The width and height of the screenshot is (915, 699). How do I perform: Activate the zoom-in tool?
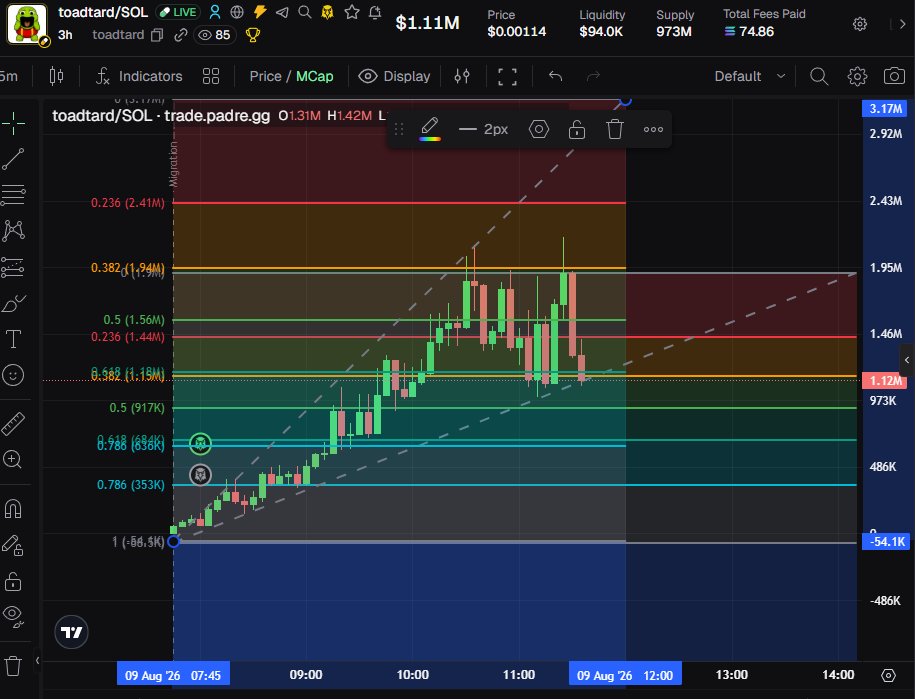(x=13, y=460)
